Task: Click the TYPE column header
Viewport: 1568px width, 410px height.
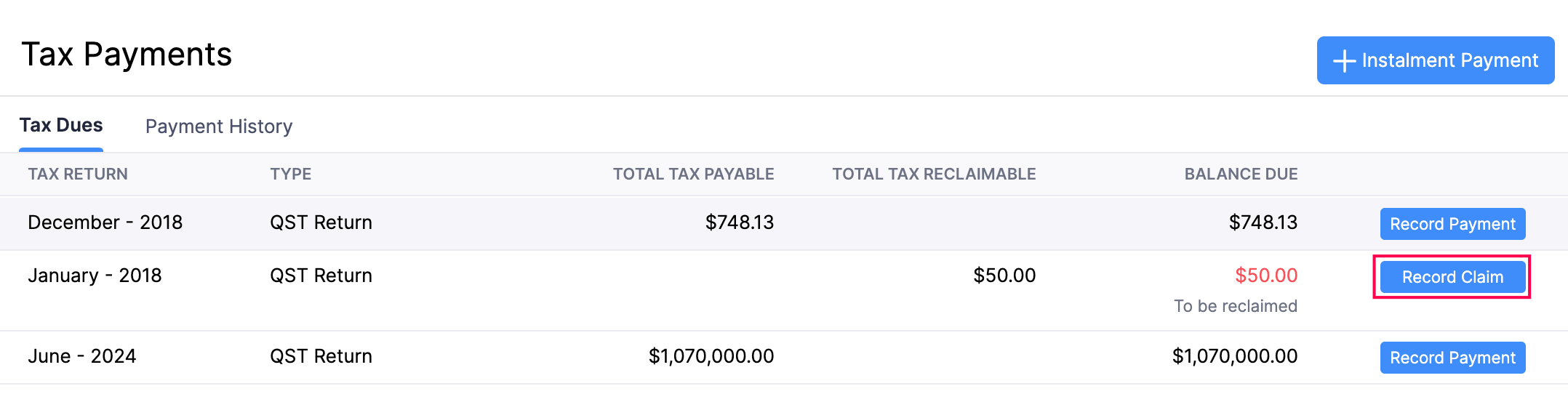Action: click(x=291, y=174)
